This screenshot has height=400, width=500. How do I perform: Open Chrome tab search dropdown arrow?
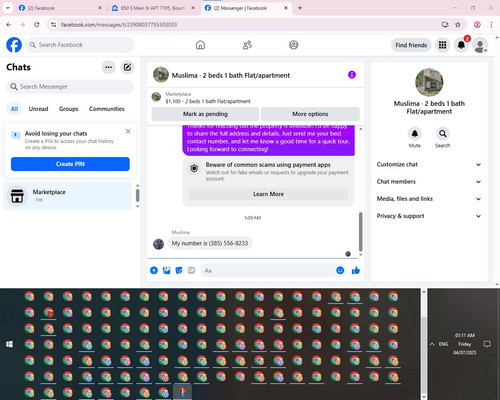pos(7,8)
